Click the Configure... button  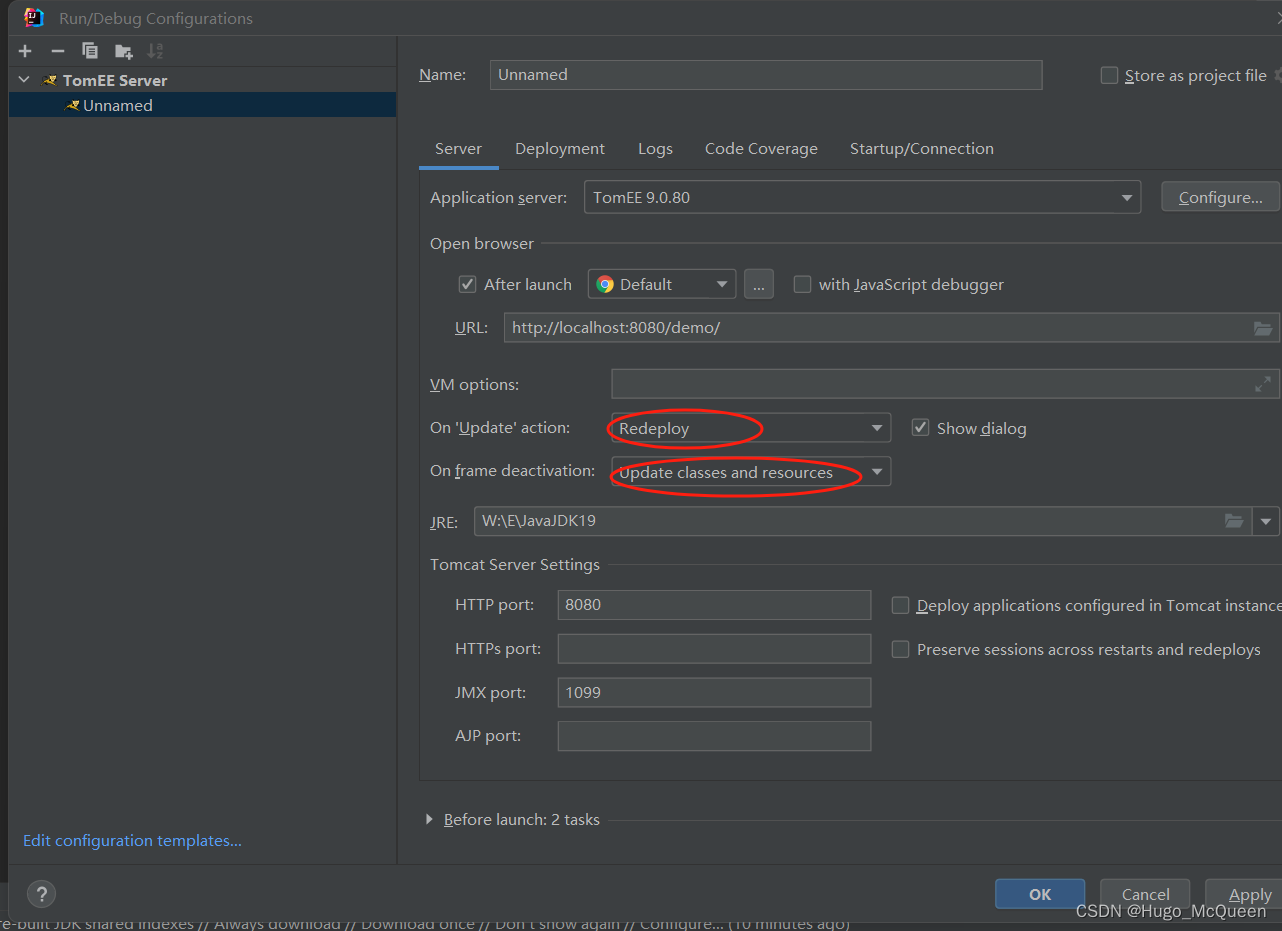(1220, 197)
